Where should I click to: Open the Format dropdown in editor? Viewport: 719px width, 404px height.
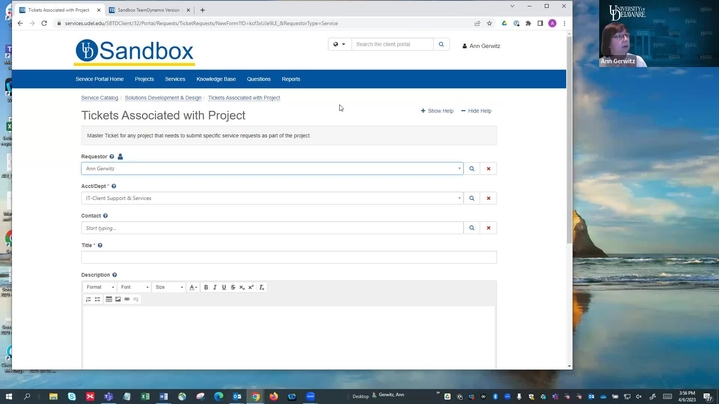coord(100,287)
